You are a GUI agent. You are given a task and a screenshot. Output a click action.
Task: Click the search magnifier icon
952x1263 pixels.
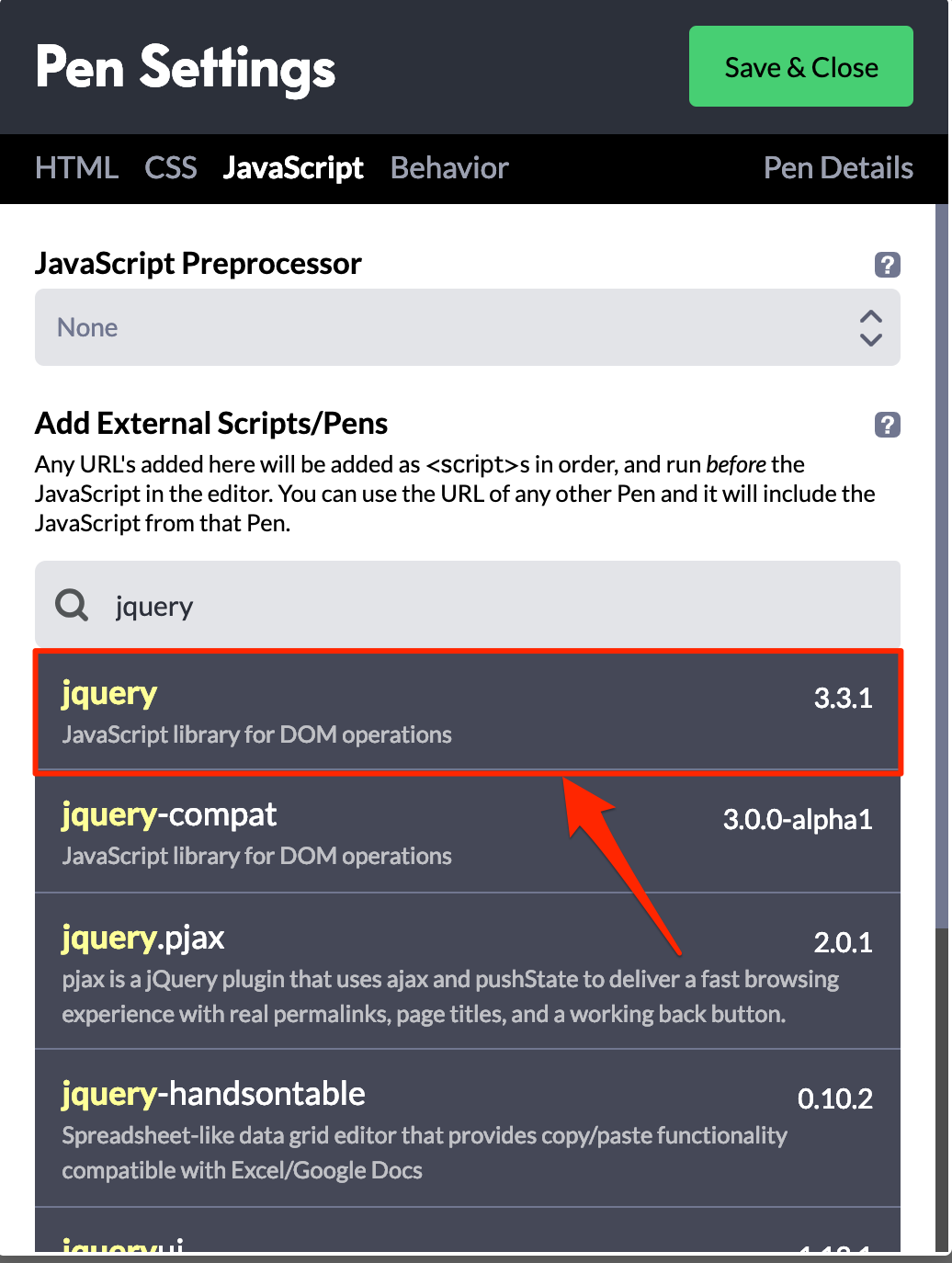pyautogui.click(x=72, y=605)
